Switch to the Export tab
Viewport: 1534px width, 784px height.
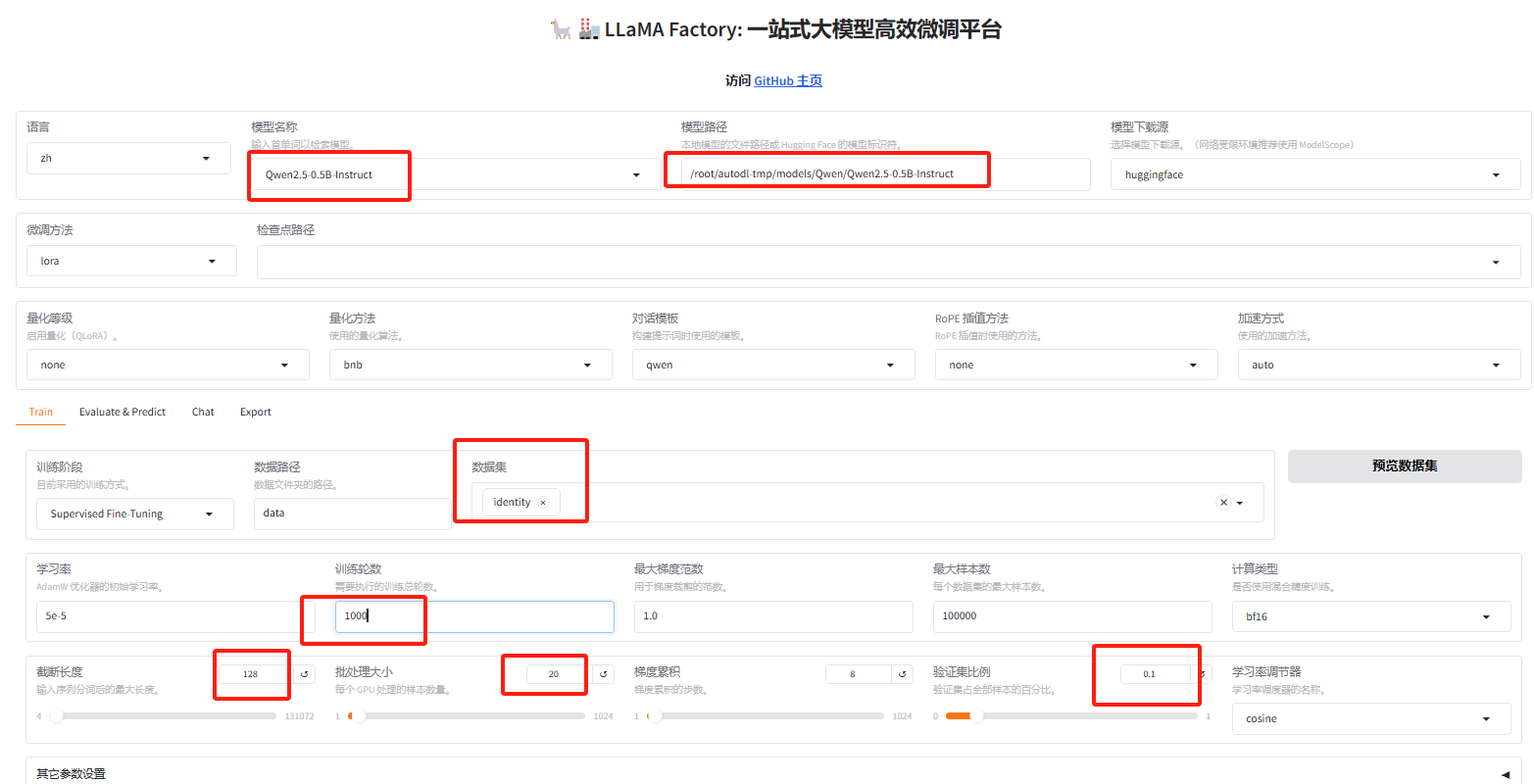(x=256, y=412)
